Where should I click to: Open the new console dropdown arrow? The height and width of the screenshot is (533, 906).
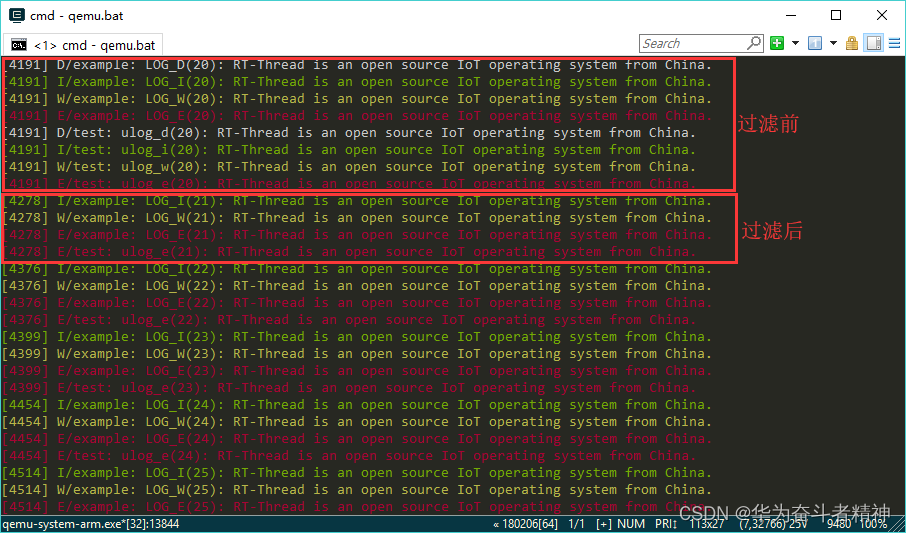point(795,43)
